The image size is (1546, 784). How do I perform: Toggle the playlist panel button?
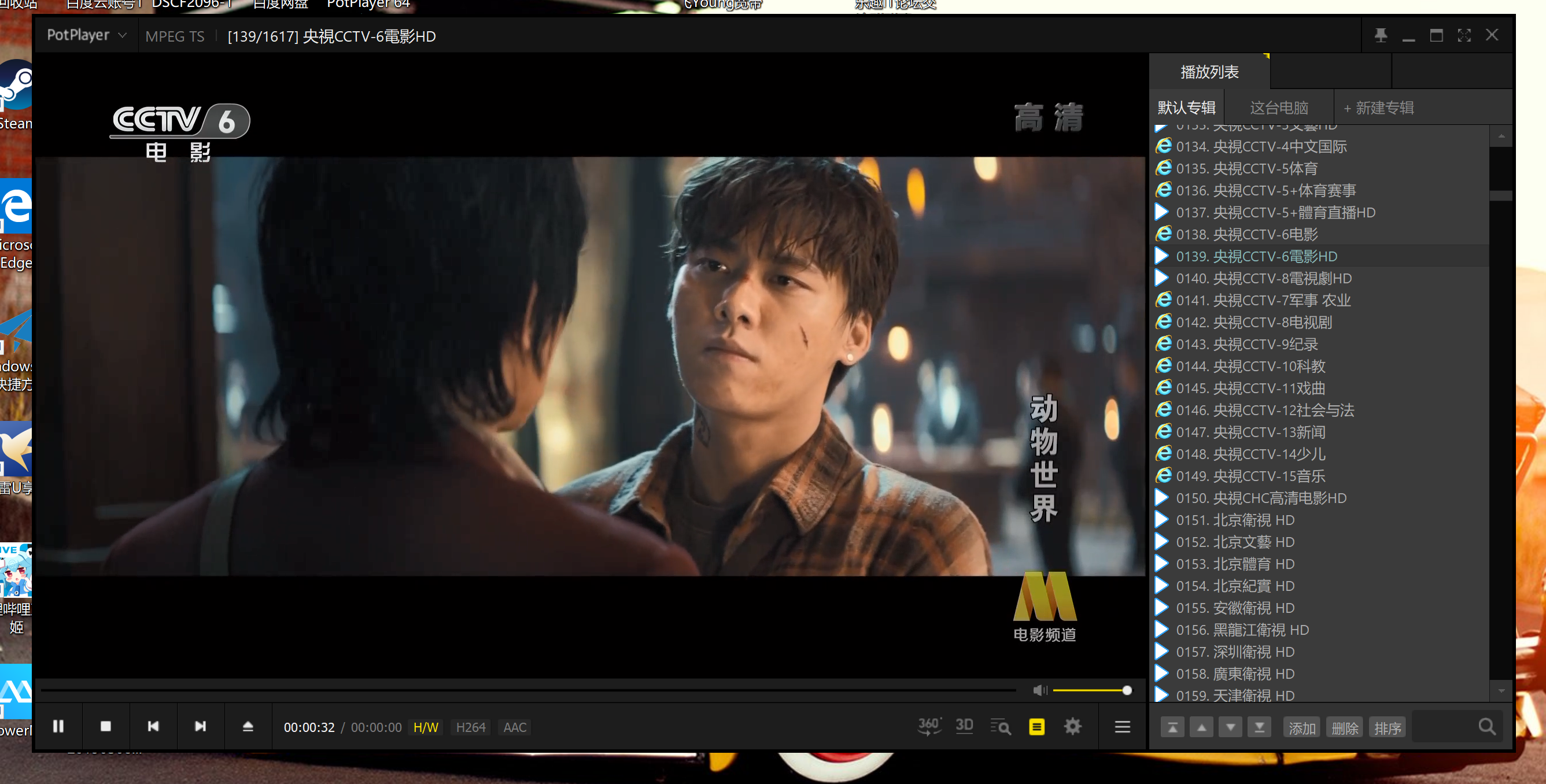(x=1036, y=727)
